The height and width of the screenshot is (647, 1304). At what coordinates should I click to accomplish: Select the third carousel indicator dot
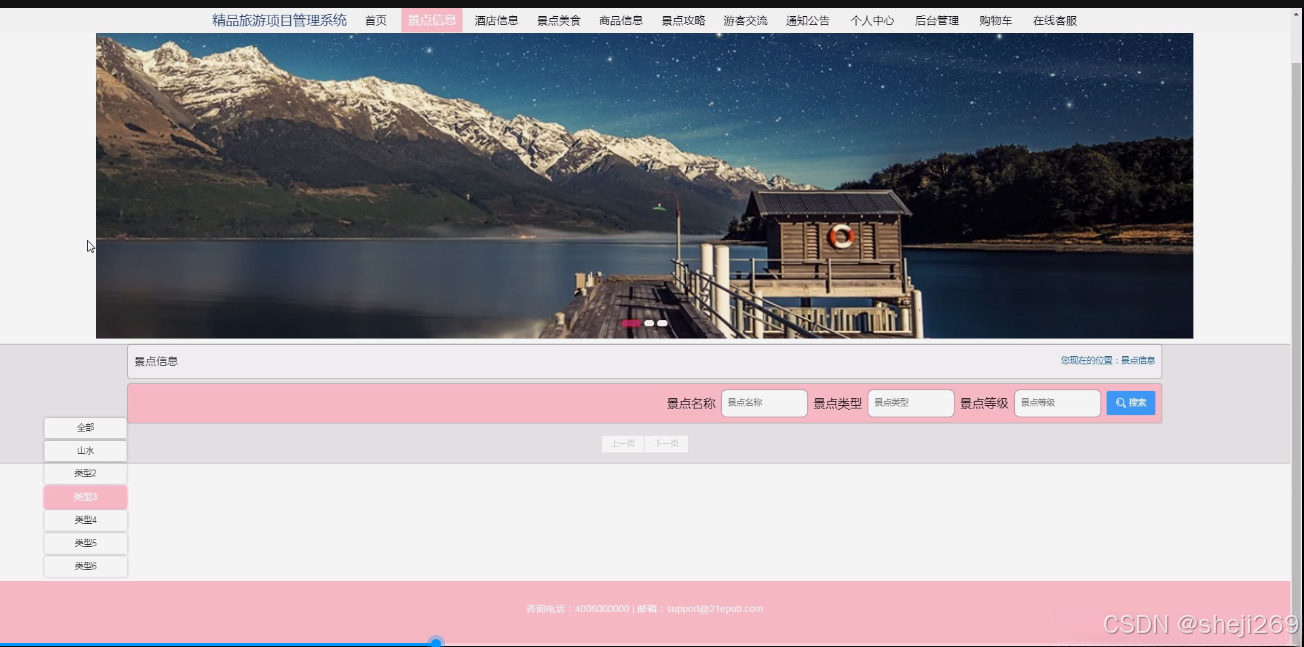[x=661, y=323]
